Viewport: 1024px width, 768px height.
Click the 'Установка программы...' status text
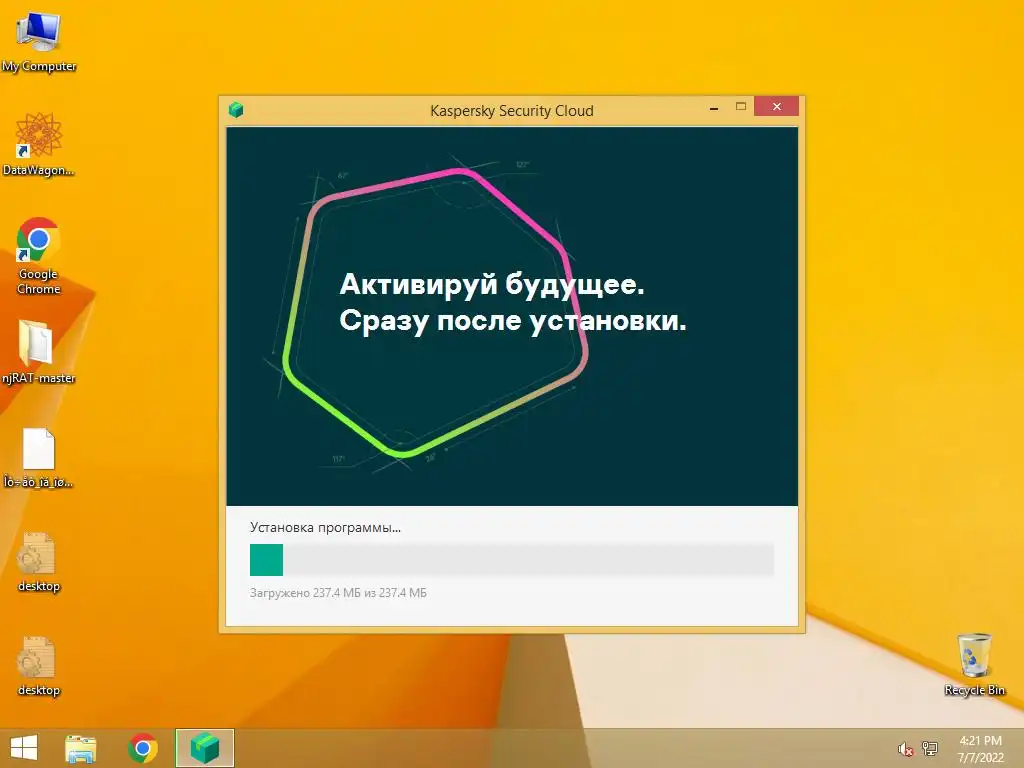(x=325, y=528)
